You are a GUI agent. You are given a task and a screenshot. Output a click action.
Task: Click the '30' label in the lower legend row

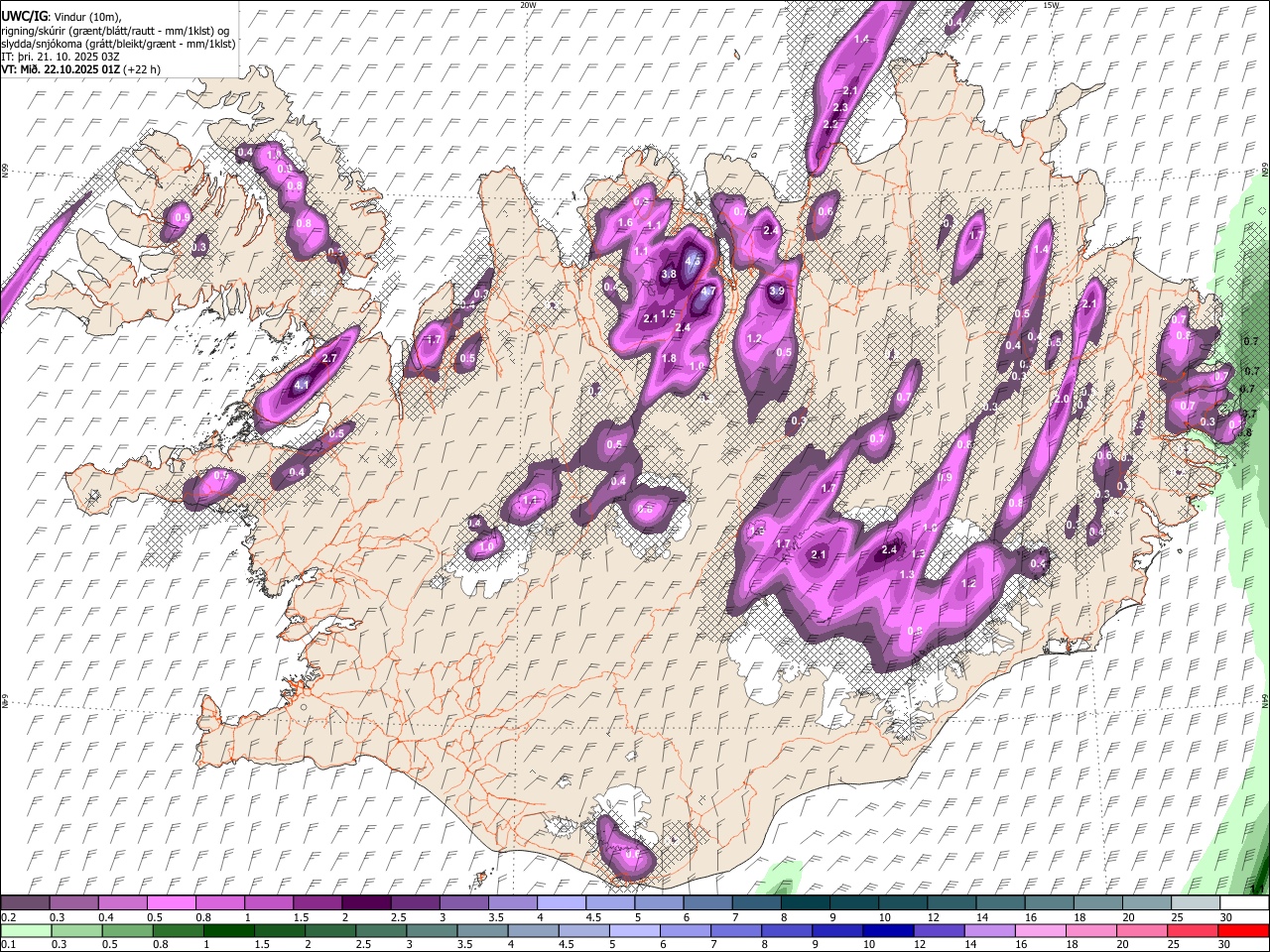(1224, 945)
